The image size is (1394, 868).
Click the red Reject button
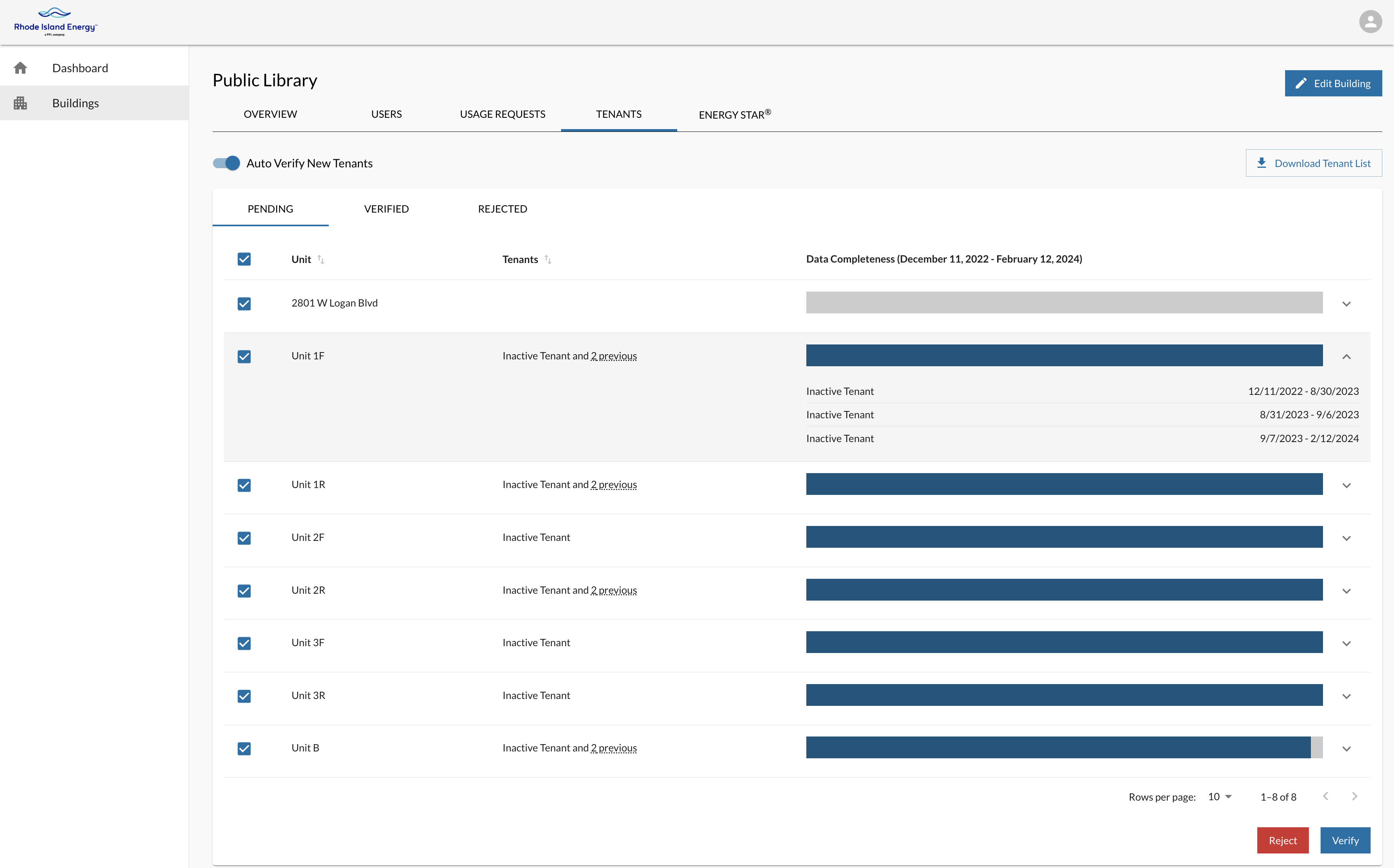tap(1283, 841)
